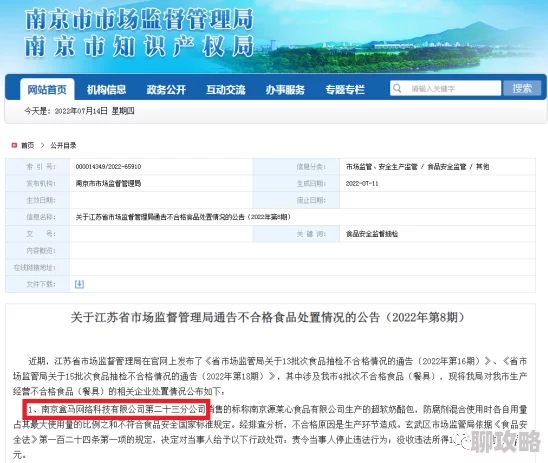Click the 公开目录 breadcrumb link
Viewport: 548px width, 463px height.
pyautogui.click(x=63, y=145)
